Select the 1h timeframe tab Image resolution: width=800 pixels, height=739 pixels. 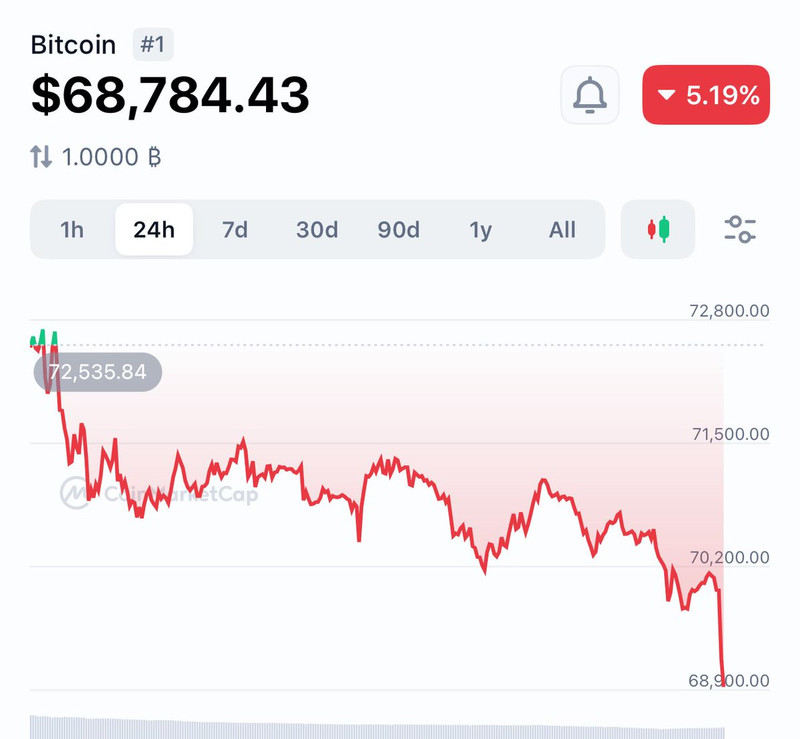tap(72, 230)
